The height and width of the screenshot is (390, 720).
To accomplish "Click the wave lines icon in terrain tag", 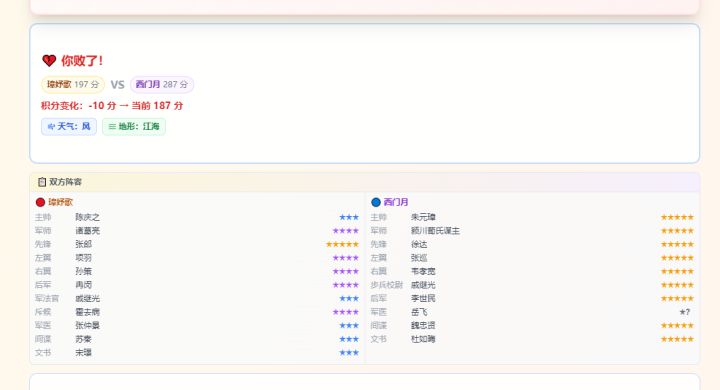I will pyautogui.click(x=112, y=126).
